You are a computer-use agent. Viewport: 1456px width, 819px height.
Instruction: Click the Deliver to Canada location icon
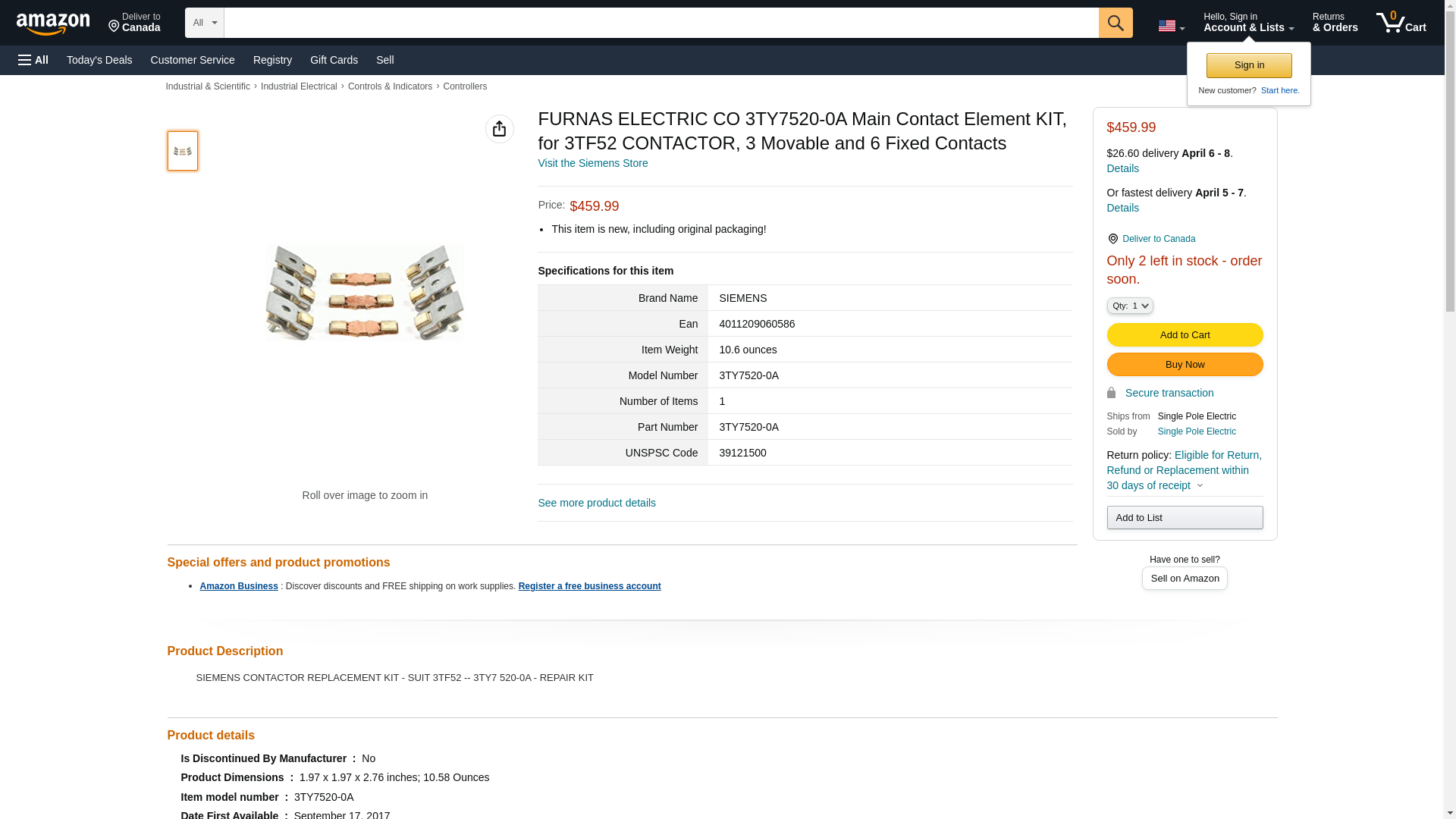coord(1112,239)
